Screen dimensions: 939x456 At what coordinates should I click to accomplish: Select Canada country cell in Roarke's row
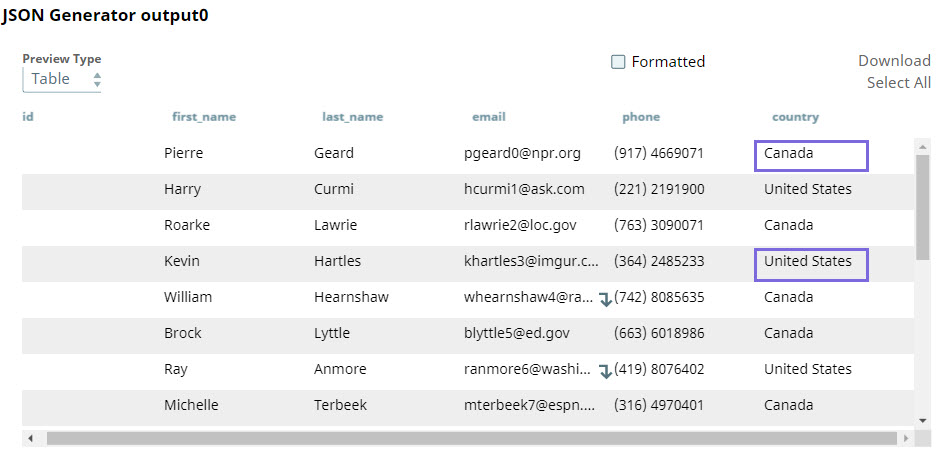788,225
